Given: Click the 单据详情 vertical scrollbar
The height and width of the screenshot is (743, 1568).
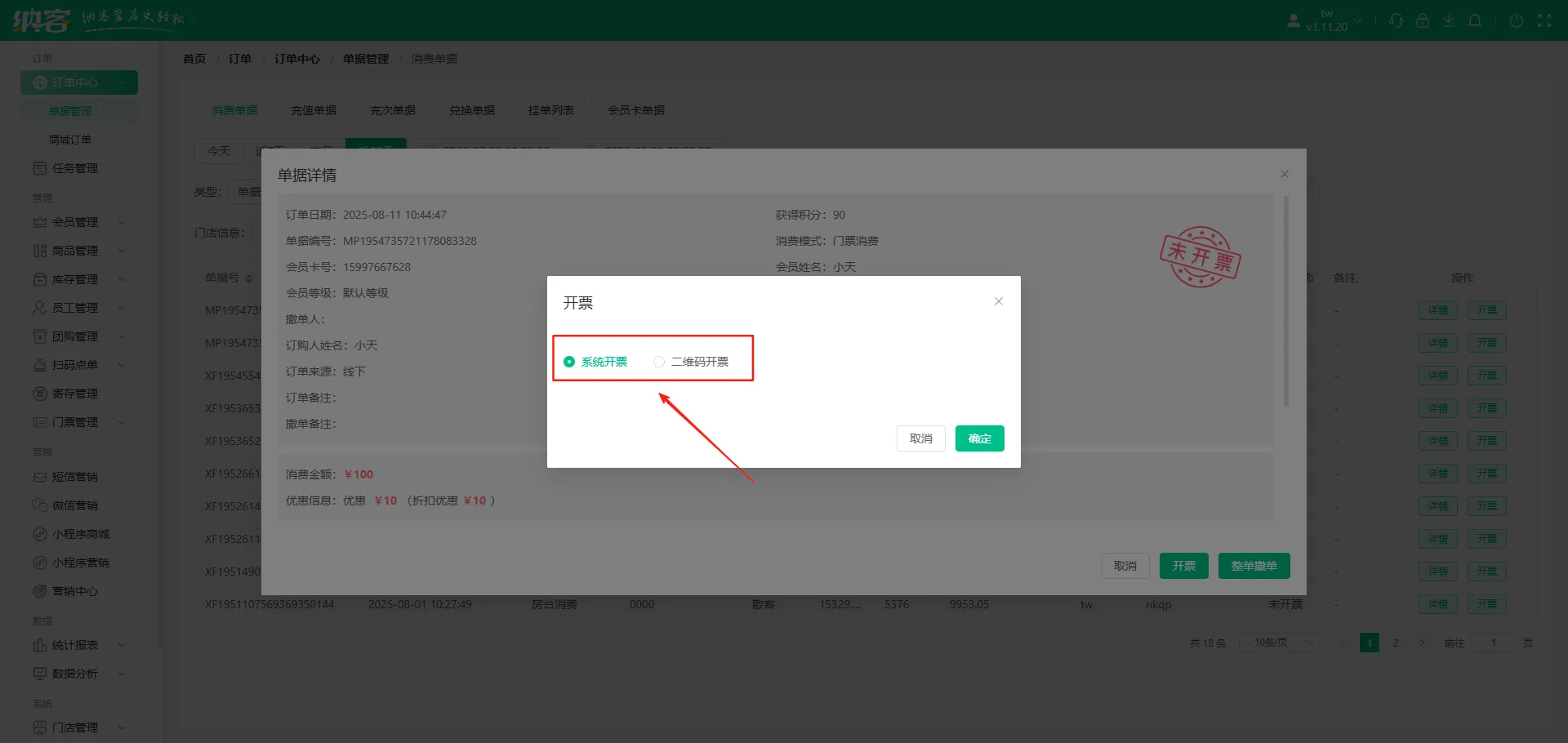Looking at the screenshot, I should [x=1285, y=302].
